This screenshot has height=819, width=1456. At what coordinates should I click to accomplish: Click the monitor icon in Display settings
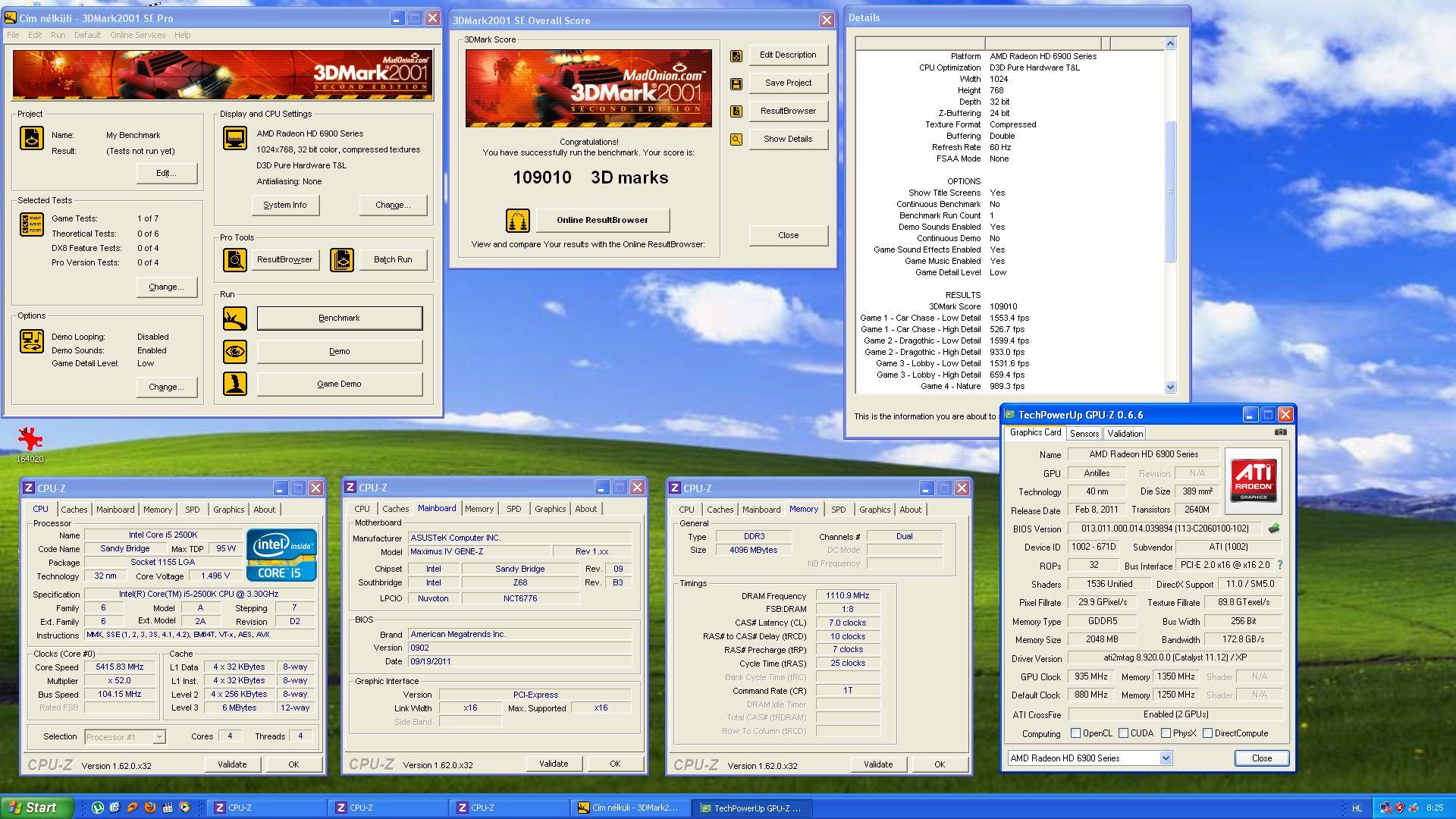point(235,138)
